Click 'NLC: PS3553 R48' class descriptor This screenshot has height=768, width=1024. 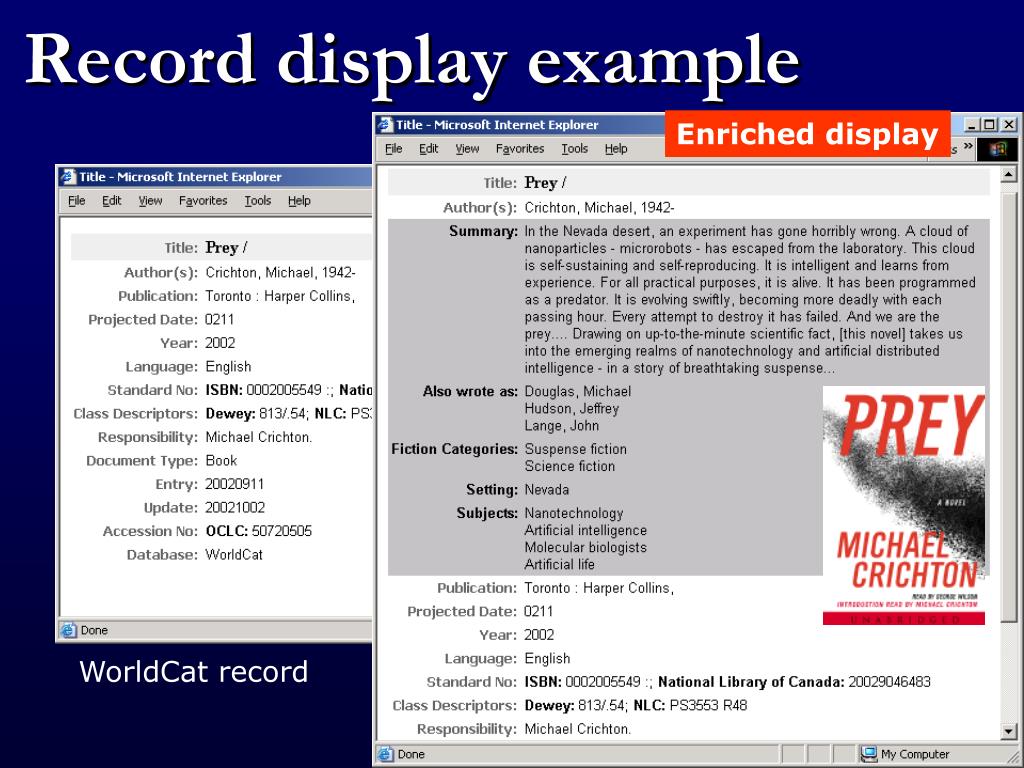click(x=690, y=705)
